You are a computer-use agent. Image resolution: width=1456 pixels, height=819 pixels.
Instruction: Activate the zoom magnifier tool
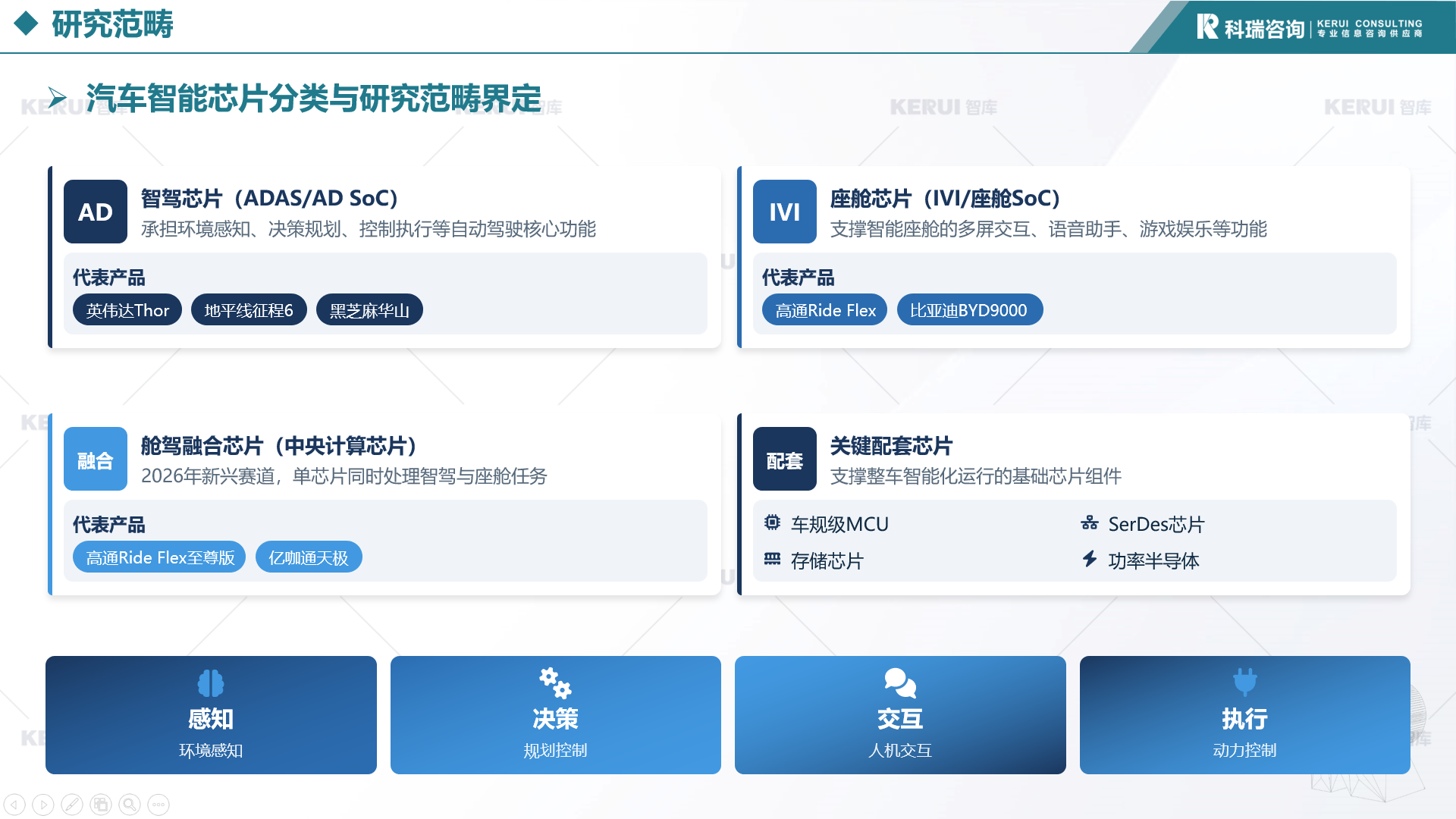pos(130,805)
